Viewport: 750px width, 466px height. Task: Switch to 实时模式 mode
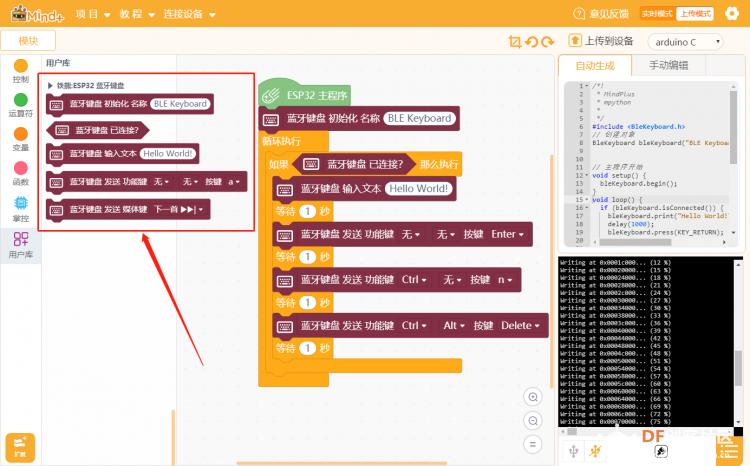click(x=657, y=14)
